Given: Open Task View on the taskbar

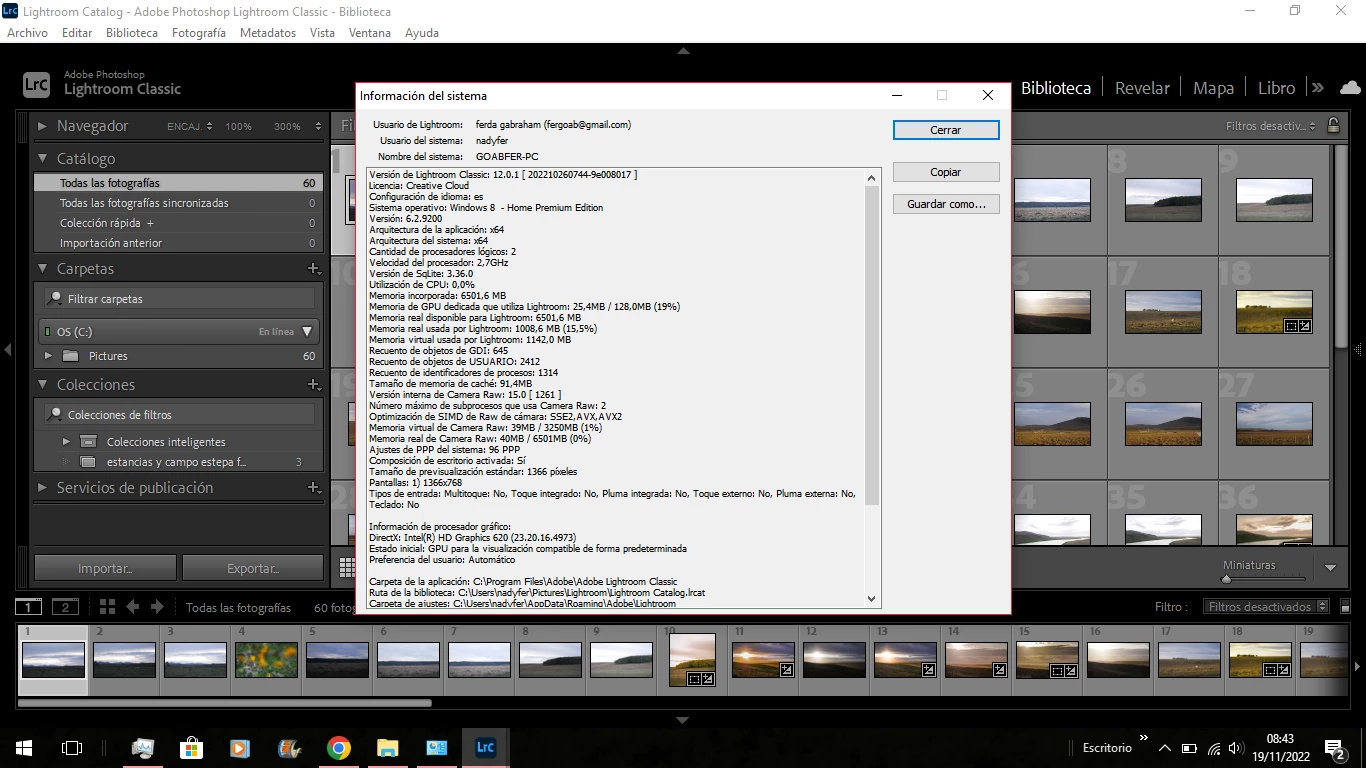Looking at the screenshot, I should [72, 747].
